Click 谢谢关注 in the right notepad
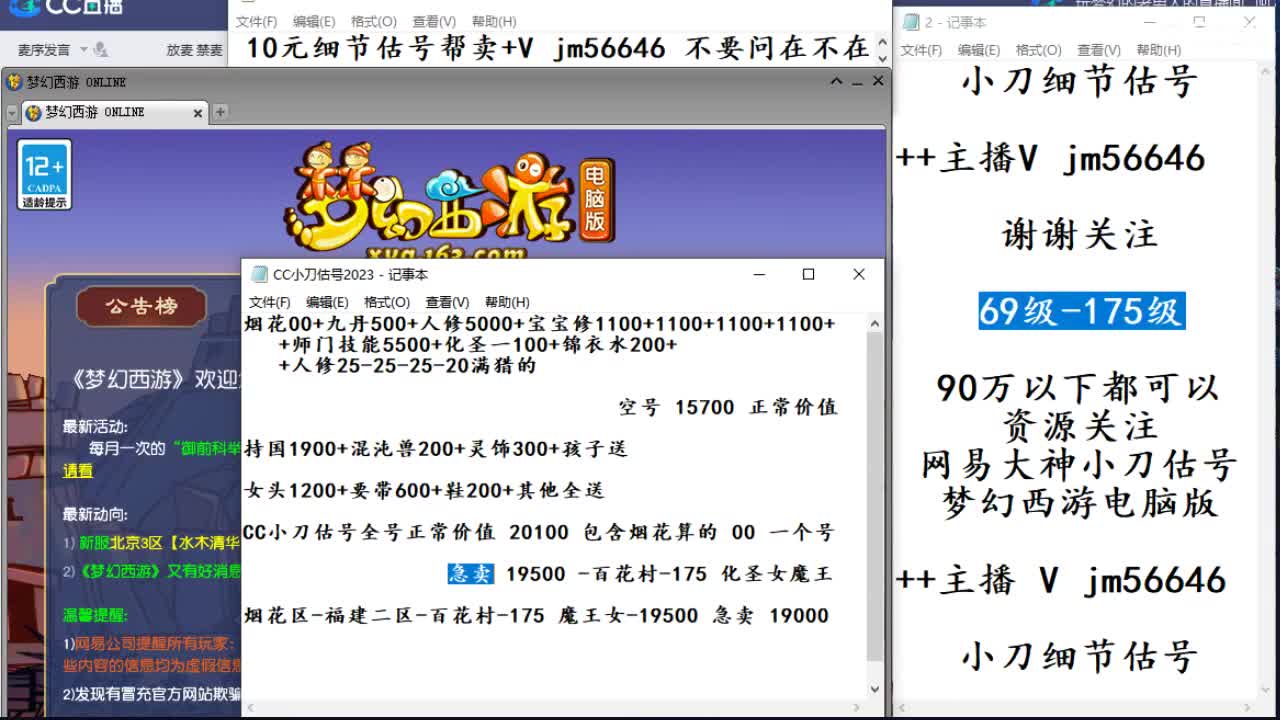 coord(1080,235)
